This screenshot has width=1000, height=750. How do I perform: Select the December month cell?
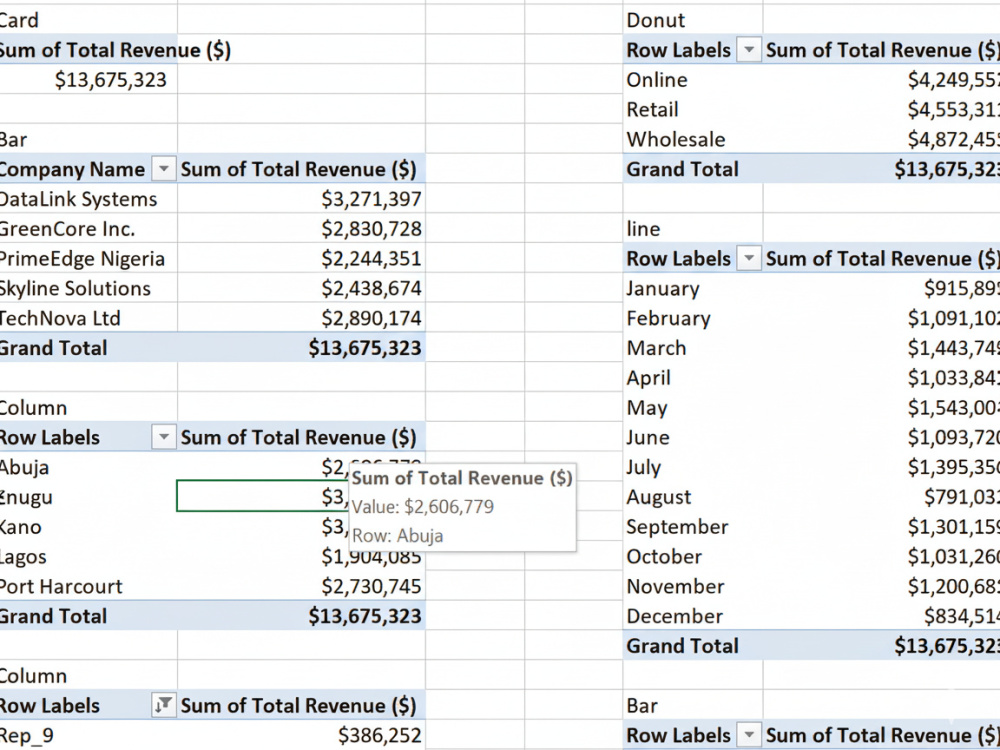(693, 616)
